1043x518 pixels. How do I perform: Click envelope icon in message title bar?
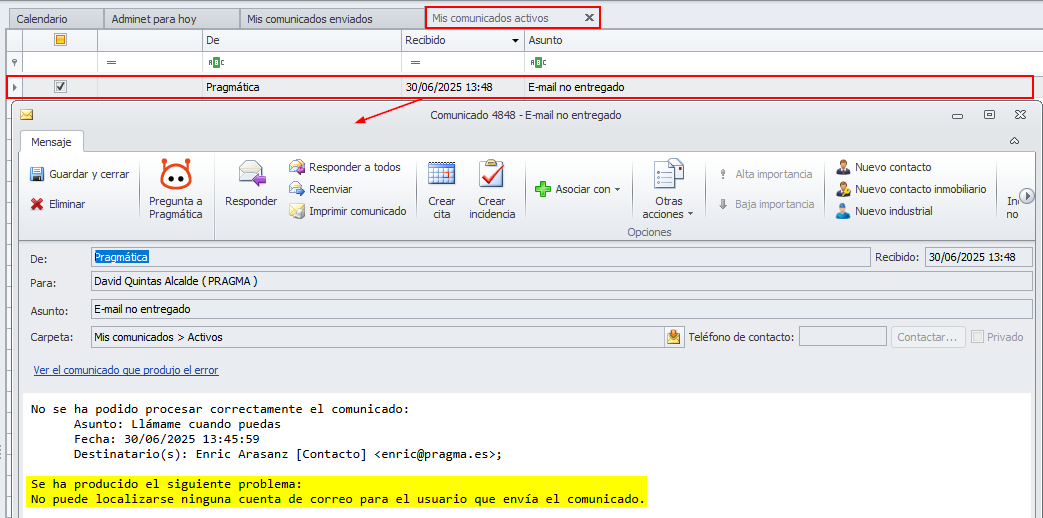(27, 114)
